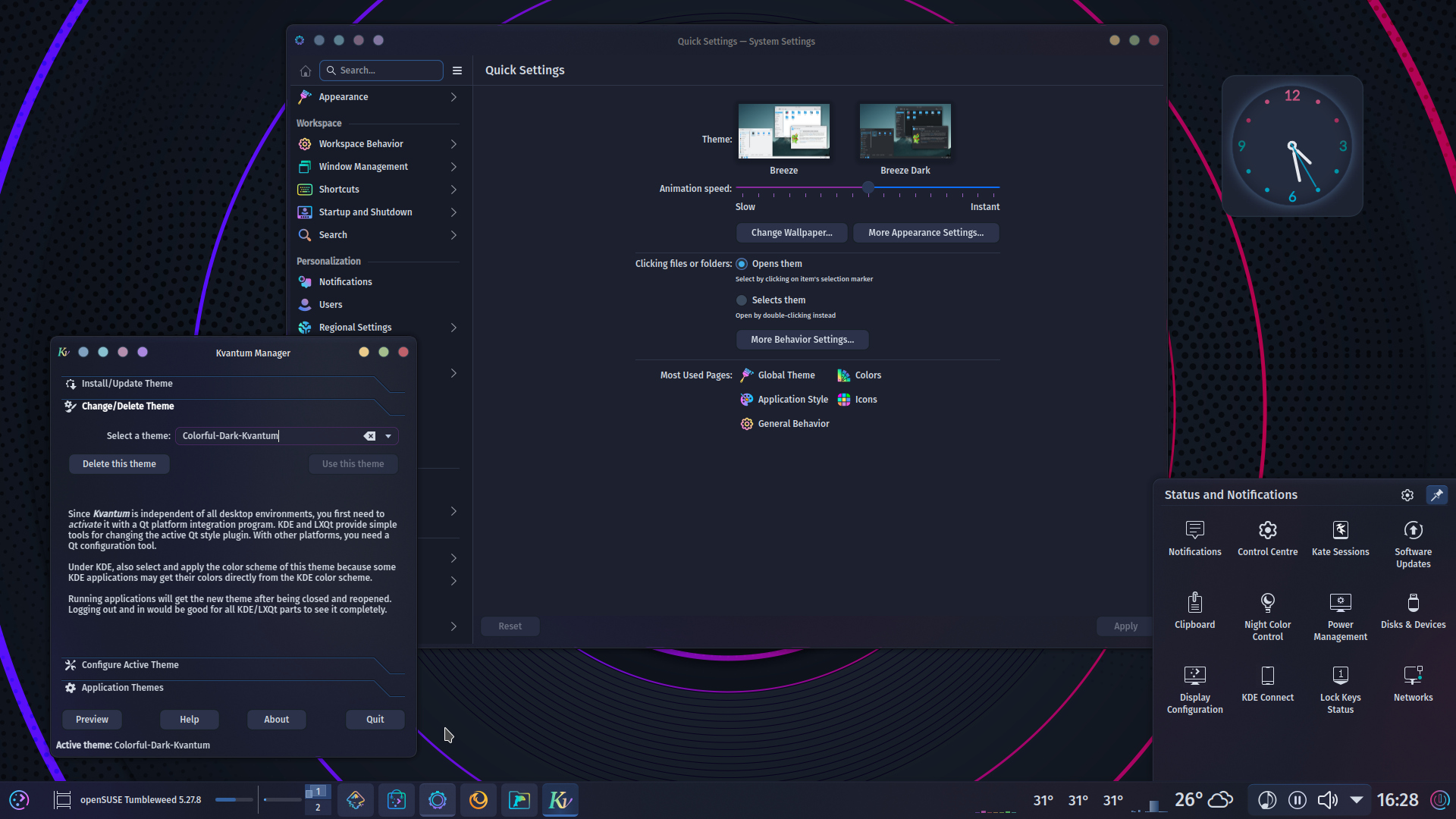Expand Startup and Shutdown category

click(x=378, y=212)
